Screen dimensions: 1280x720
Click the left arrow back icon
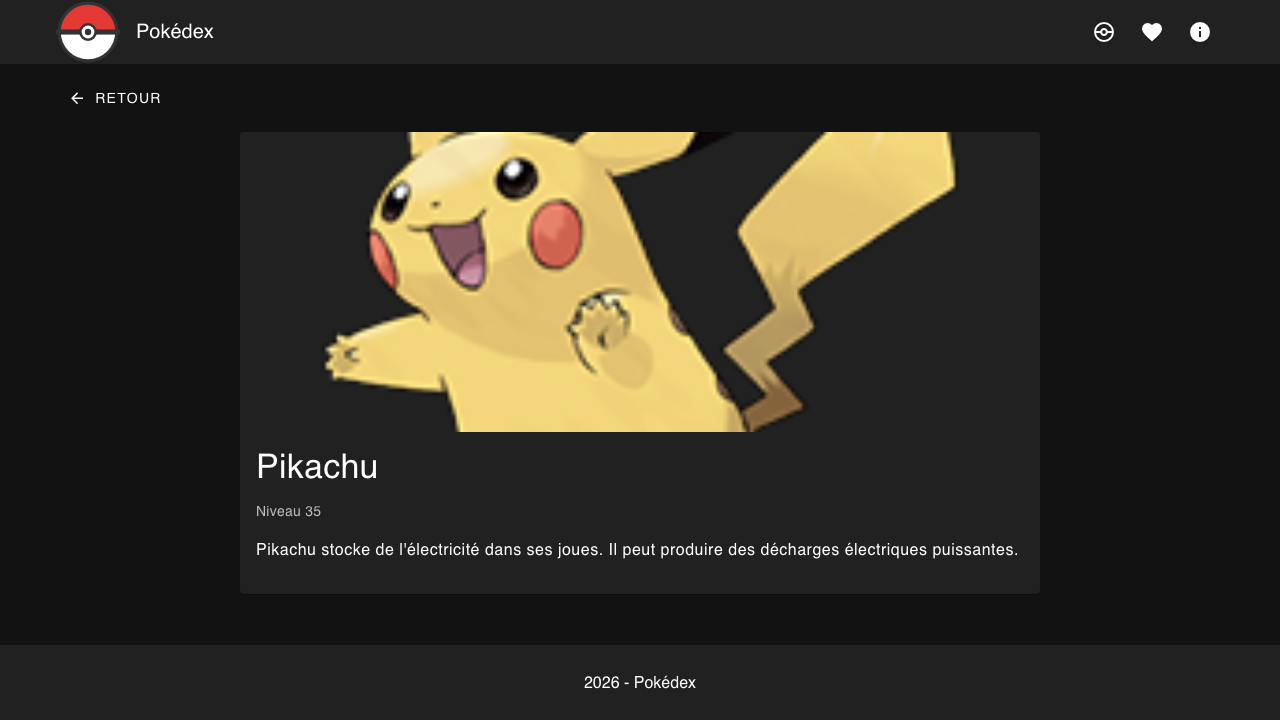(x=77, y=98)
